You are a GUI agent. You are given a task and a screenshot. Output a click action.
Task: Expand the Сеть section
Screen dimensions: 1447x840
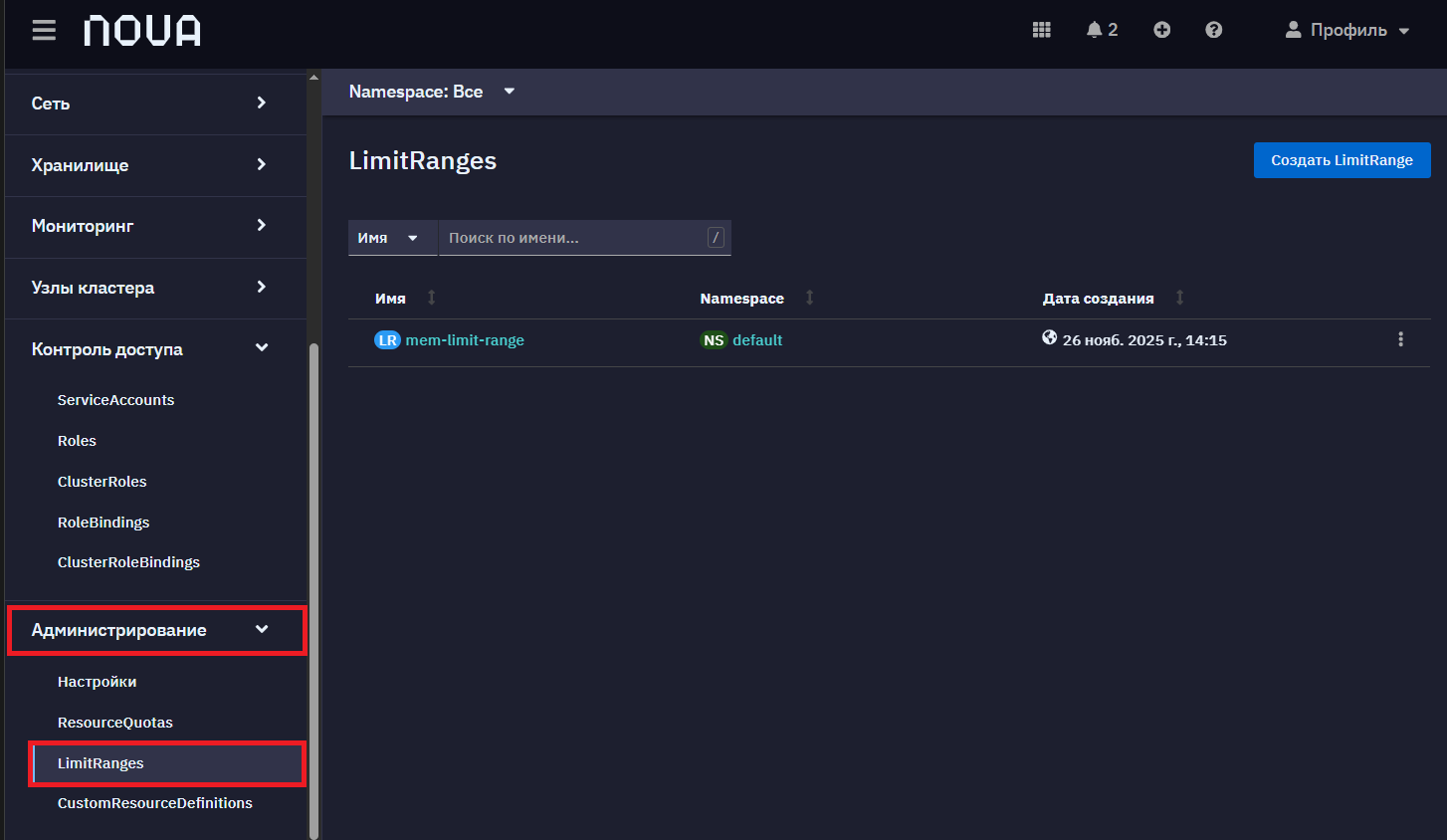tap(155, 104)
